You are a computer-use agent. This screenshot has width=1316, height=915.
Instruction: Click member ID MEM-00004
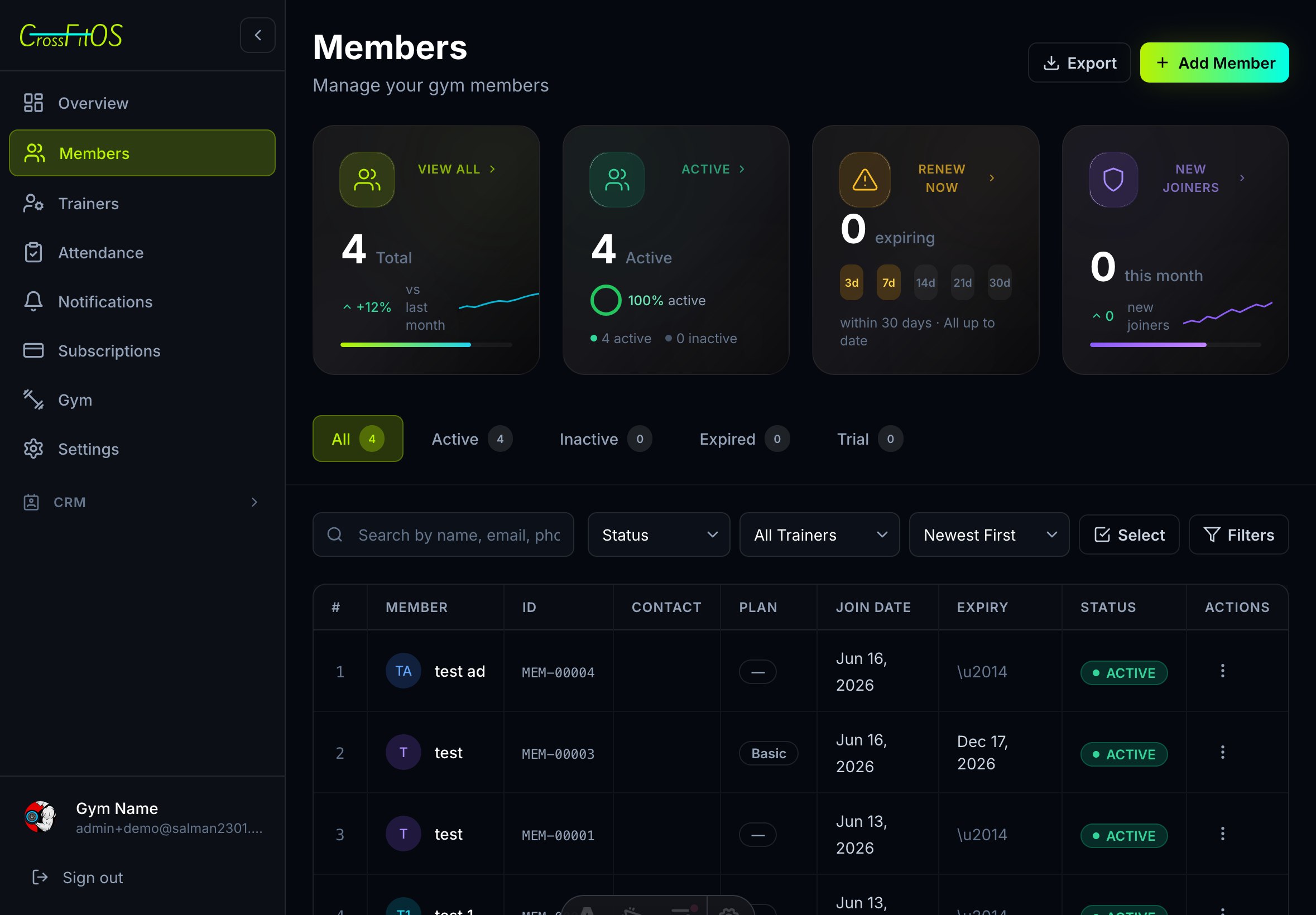point(558,672)
